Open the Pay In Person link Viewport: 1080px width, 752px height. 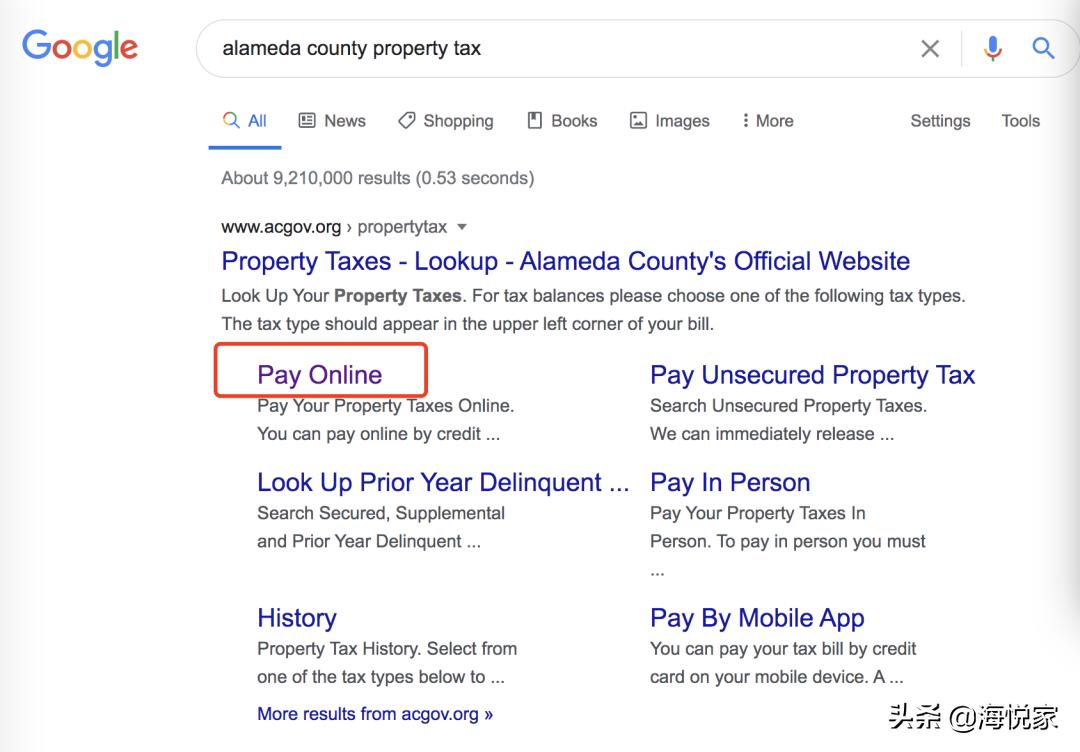point(730,482)
